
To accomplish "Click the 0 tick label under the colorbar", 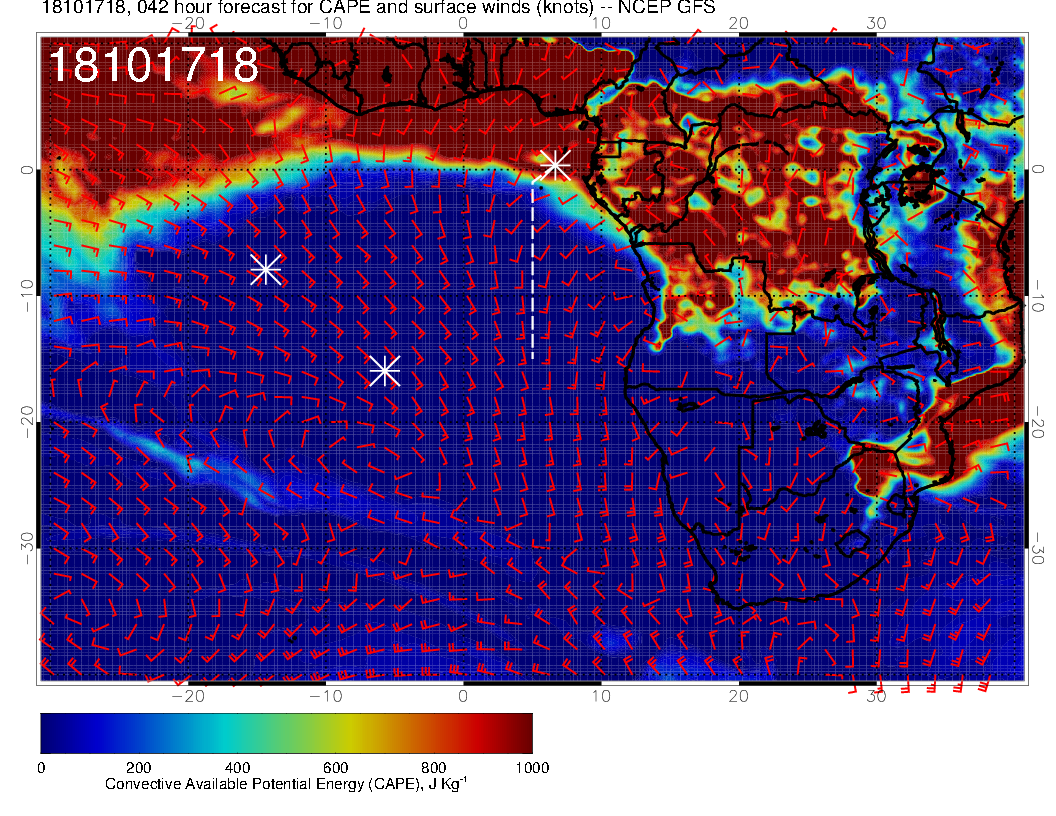I will point(41,768).
